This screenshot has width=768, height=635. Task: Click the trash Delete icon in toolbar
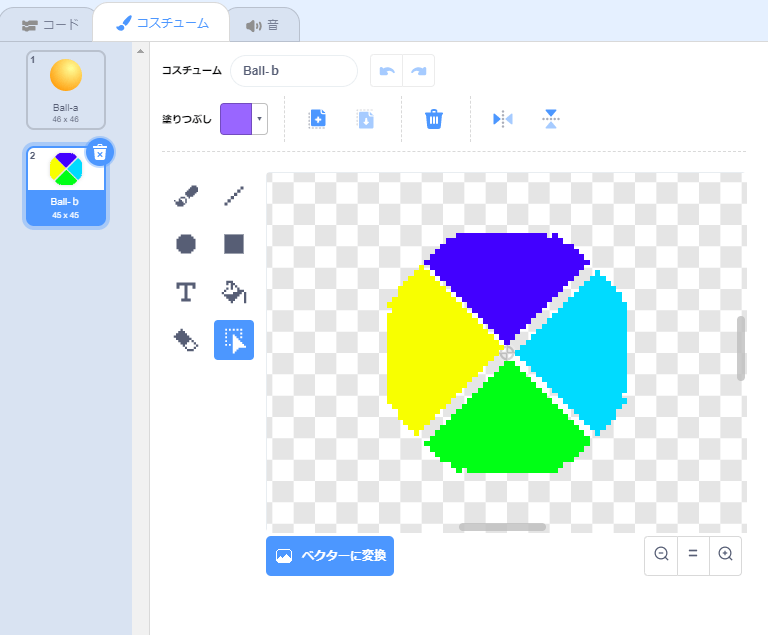[434, 119]
